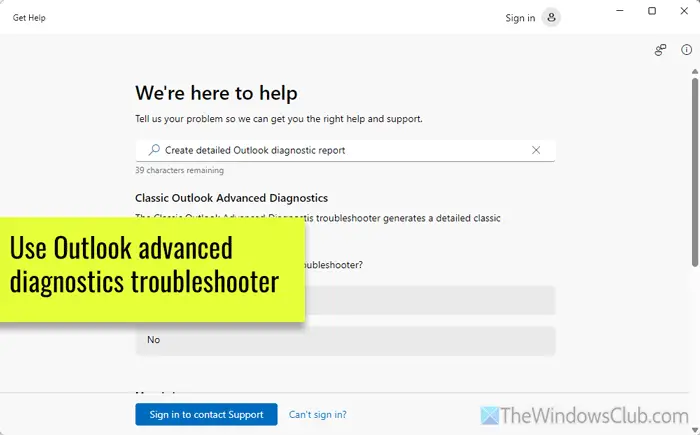Open the feedback people icon
The height and width of the screenshot is (435, 700).
coord(660,50)
